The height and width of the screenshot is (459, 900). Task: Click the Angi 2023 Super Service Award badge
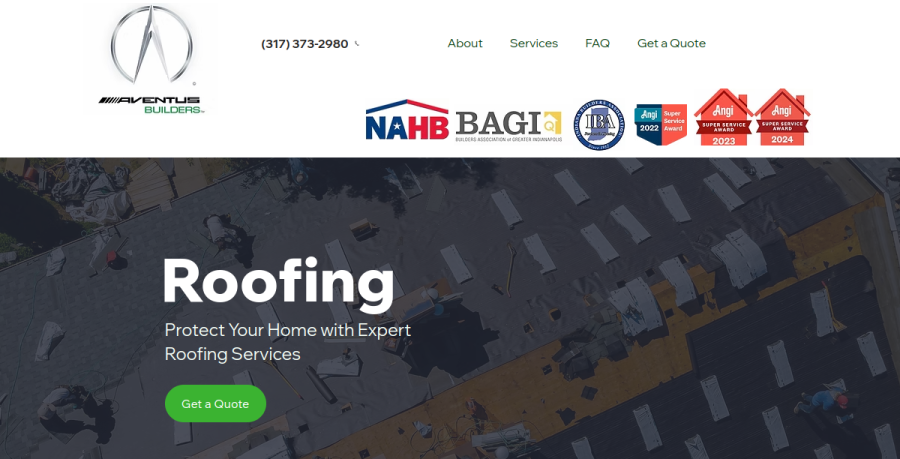723,117
